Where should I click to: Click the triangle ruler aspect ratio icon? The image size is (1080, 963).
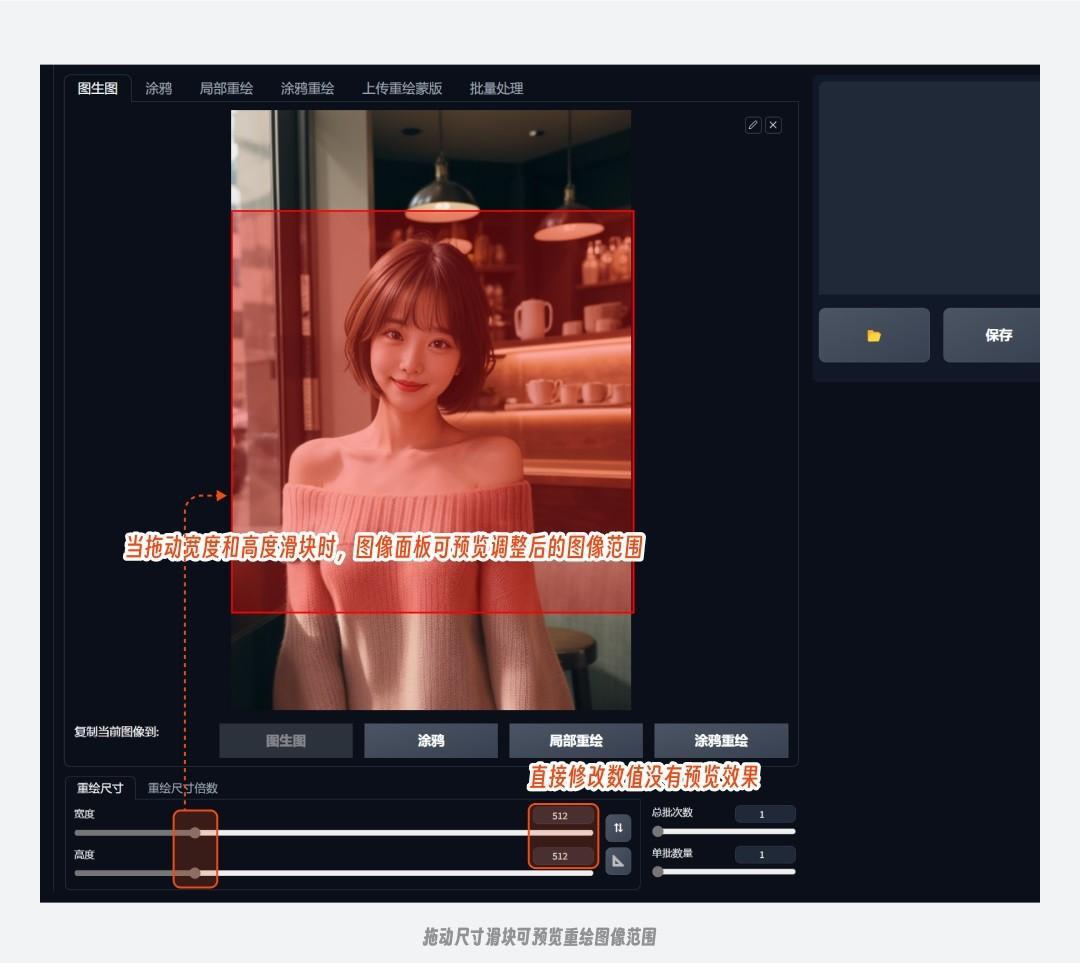(x=618, y=861)
